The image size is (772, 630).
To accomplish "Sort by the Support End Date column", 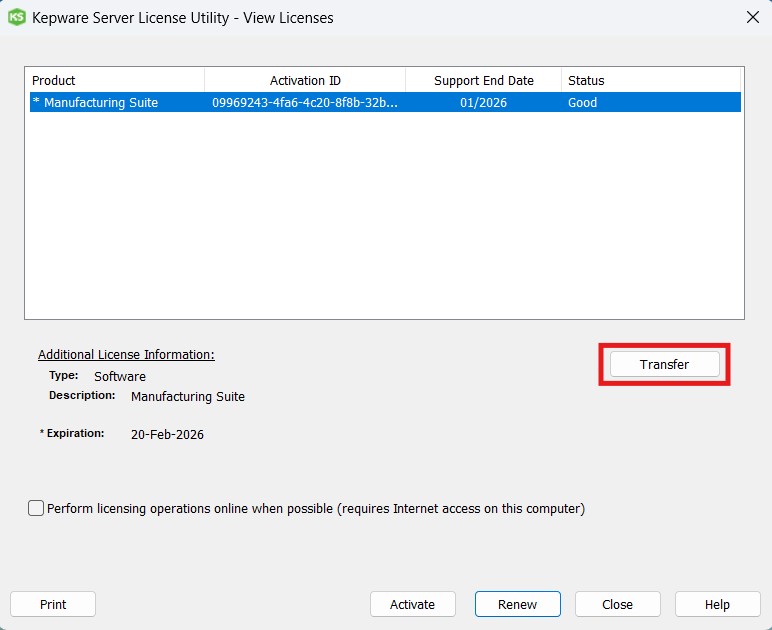I will pyautogui.click(x=483, y=80).
